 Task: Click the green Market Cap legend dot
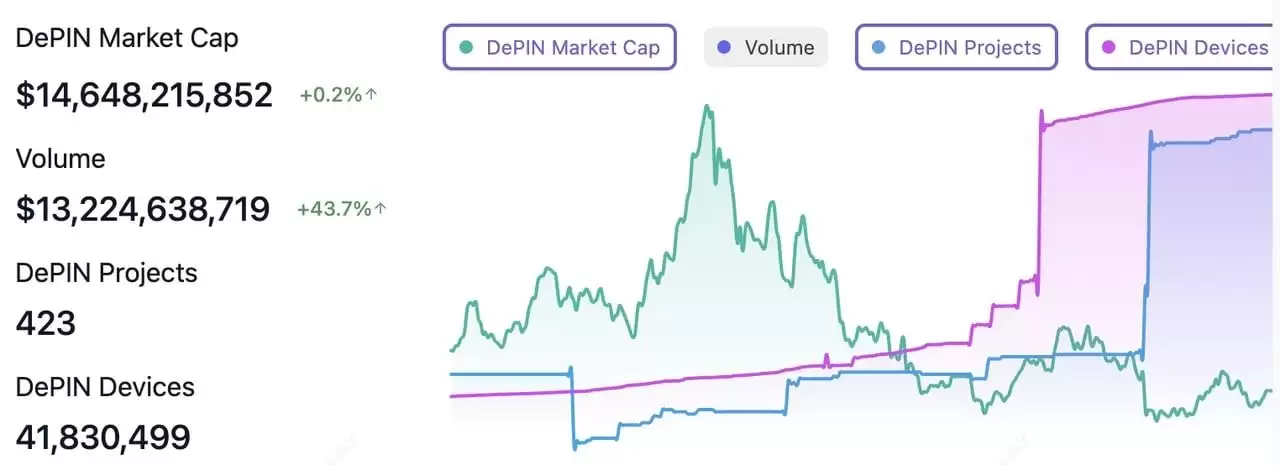click(466, 47)
